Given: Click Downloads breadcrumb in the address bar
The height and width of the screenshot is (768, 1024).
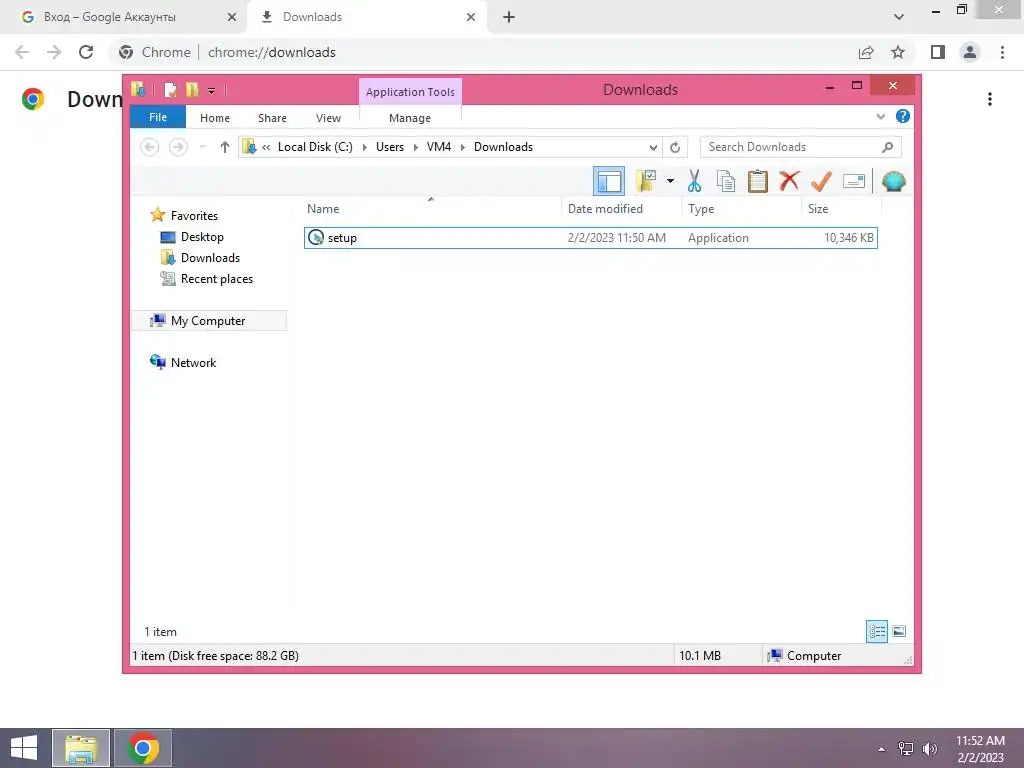Looking at the screenshot, I should click(504, 147).
